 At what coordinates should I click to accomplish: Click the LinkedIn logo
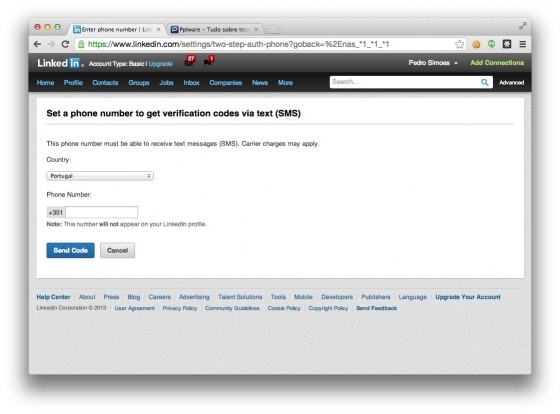point(60,63)
